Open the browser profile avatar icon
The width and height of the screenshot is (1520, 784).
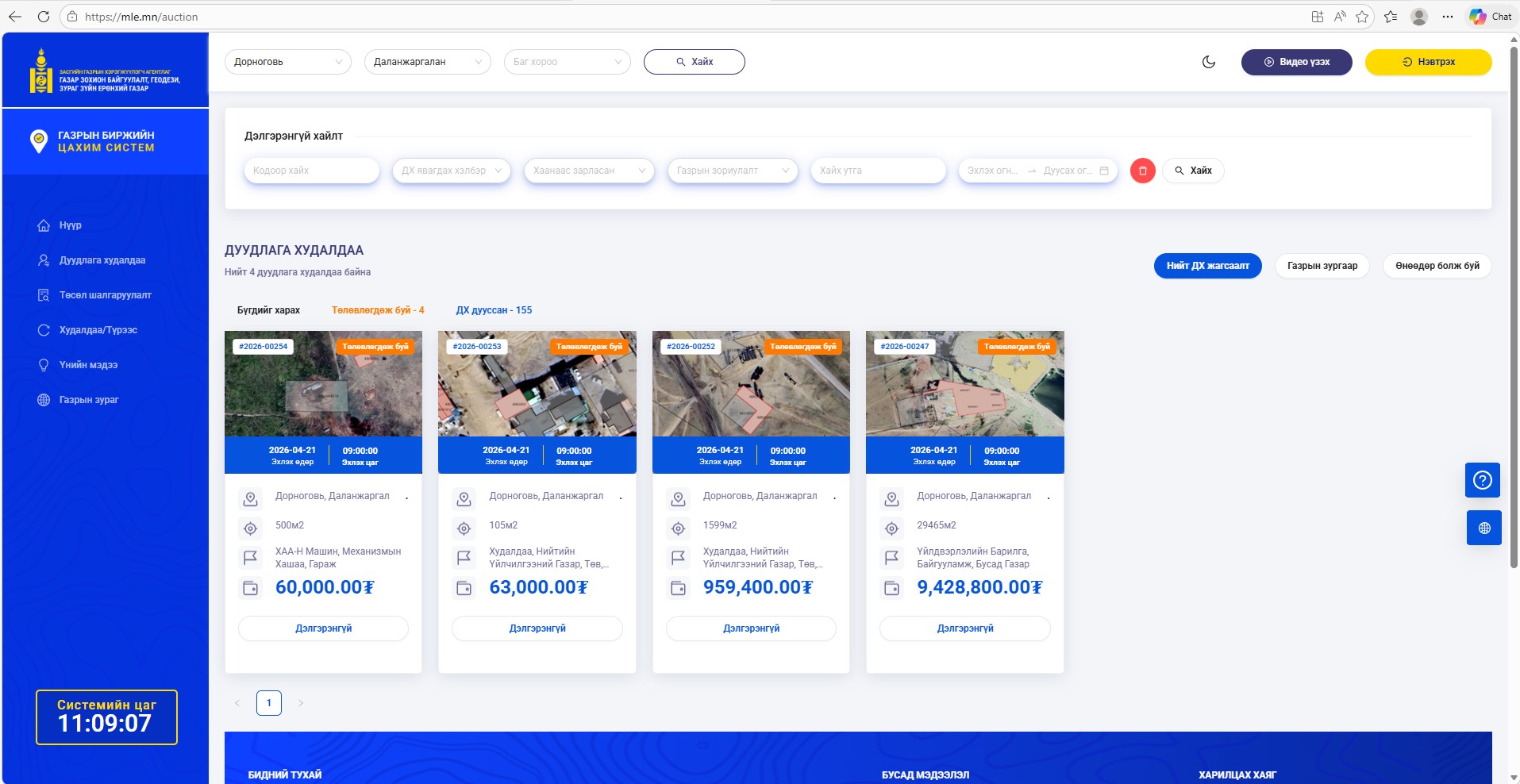click(x=1419, y=17)
